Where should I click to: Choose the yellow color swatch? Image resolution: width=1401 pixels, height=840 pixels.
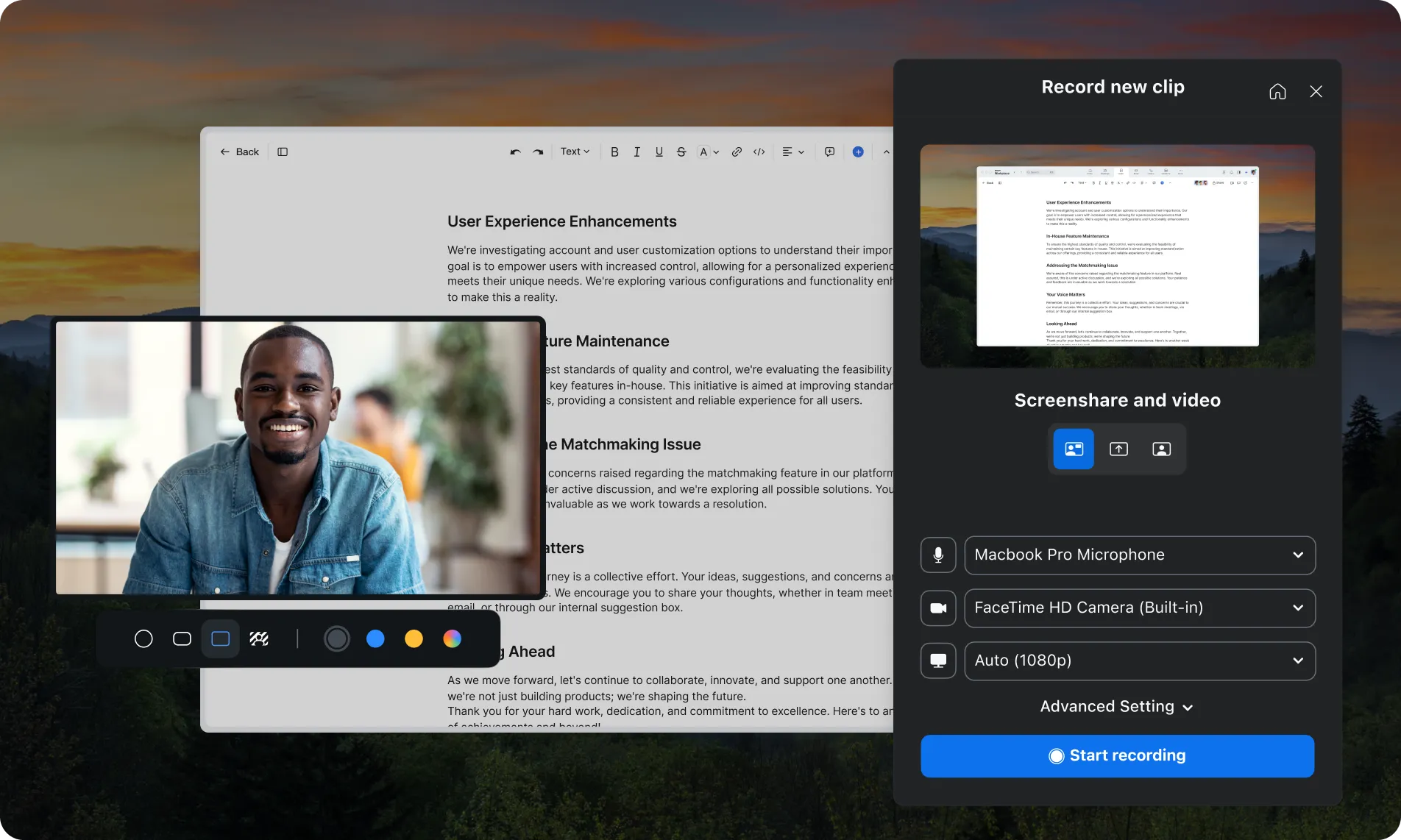414,638
